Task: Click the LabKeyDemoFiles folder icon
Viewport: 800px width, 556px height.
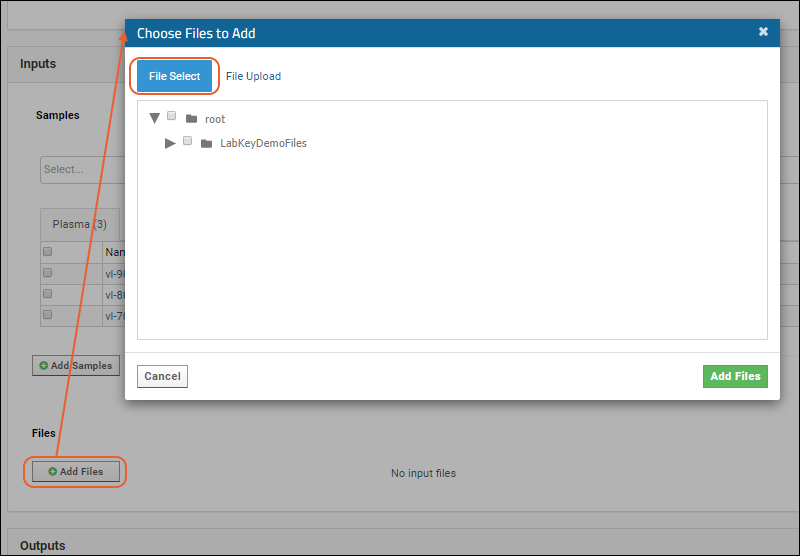Action: (x=207, y=144)
